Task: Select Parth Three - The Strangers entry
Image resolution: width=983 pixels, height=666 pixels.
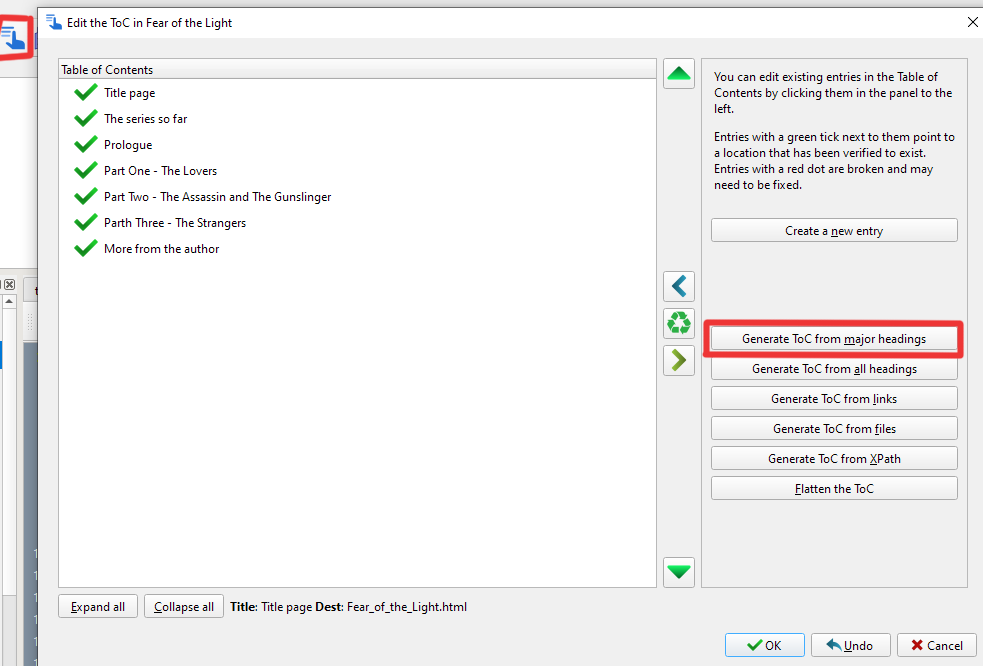Action: click(174, 223)
